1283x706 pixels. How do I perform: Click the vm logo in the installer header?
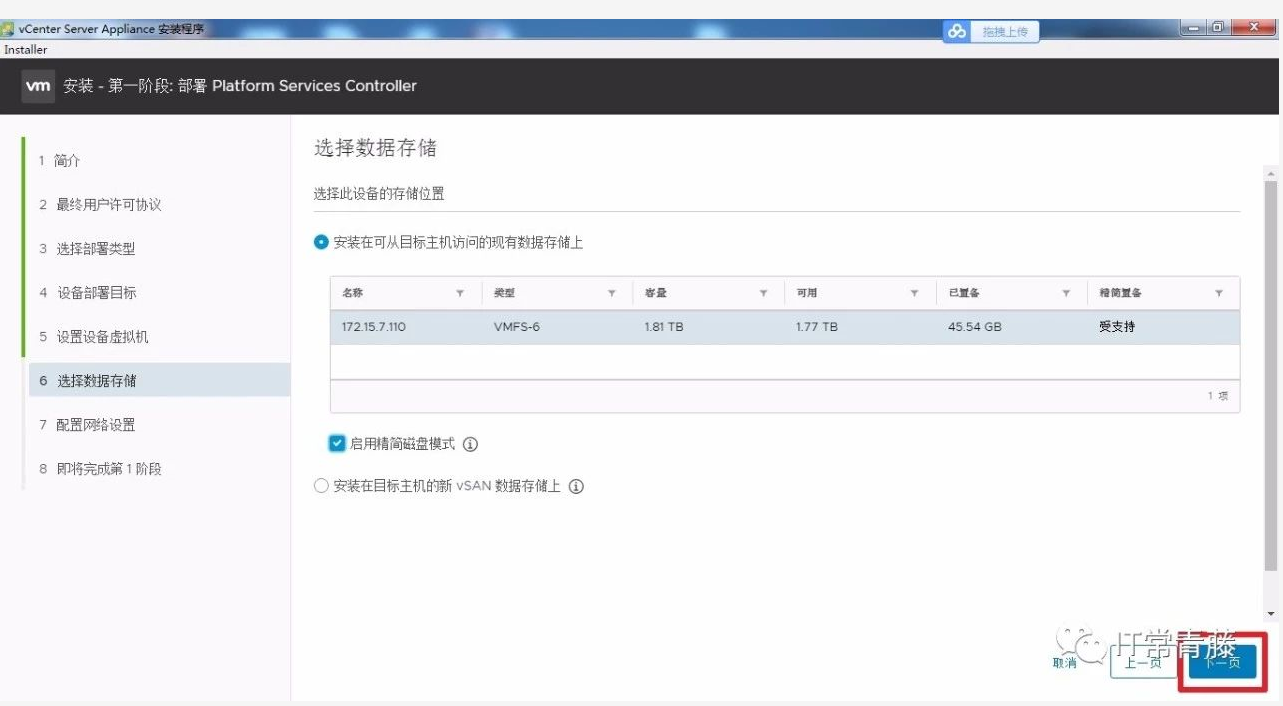click(38, 86)
